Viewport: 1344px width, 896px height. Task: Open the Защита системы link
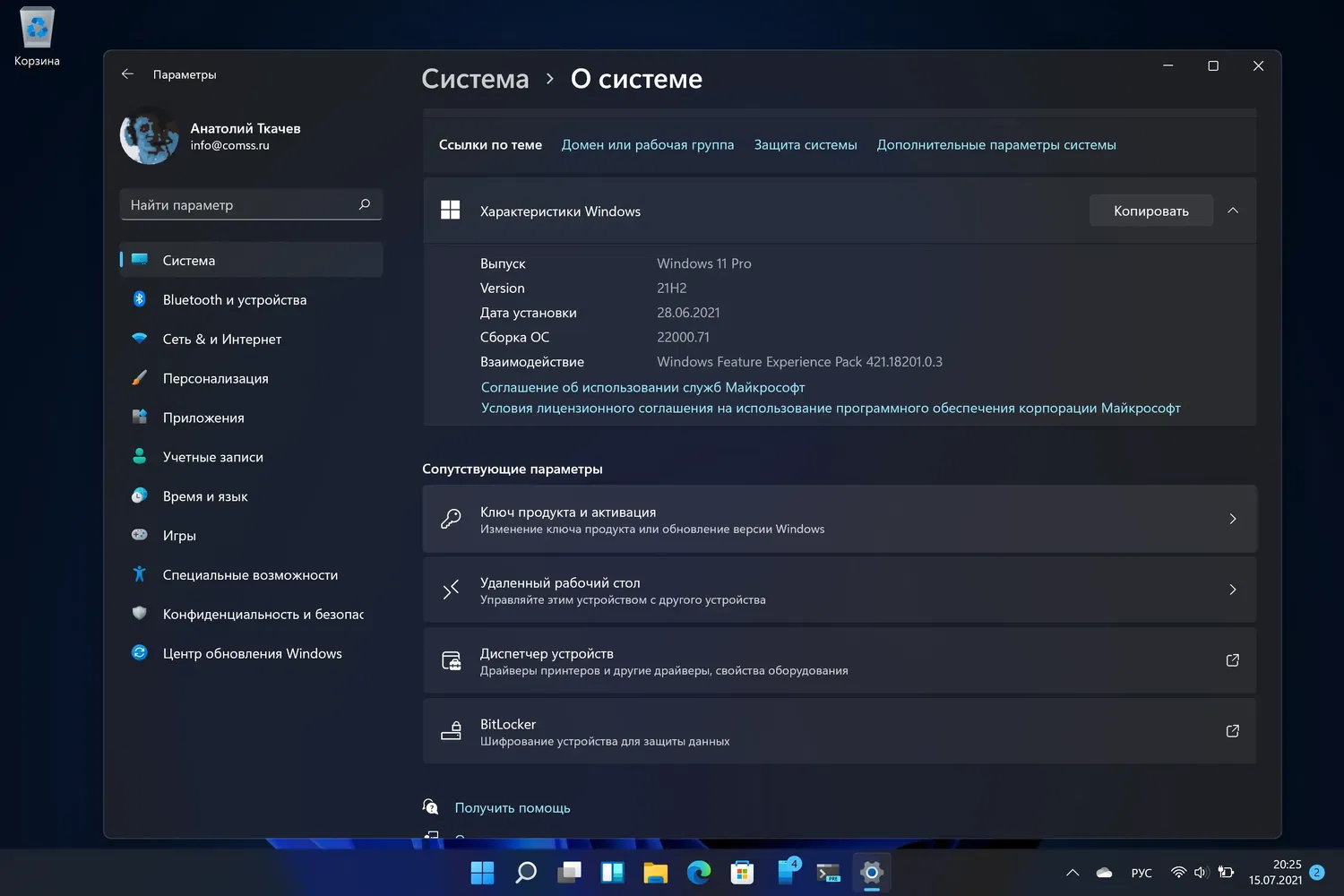[805, 144]
